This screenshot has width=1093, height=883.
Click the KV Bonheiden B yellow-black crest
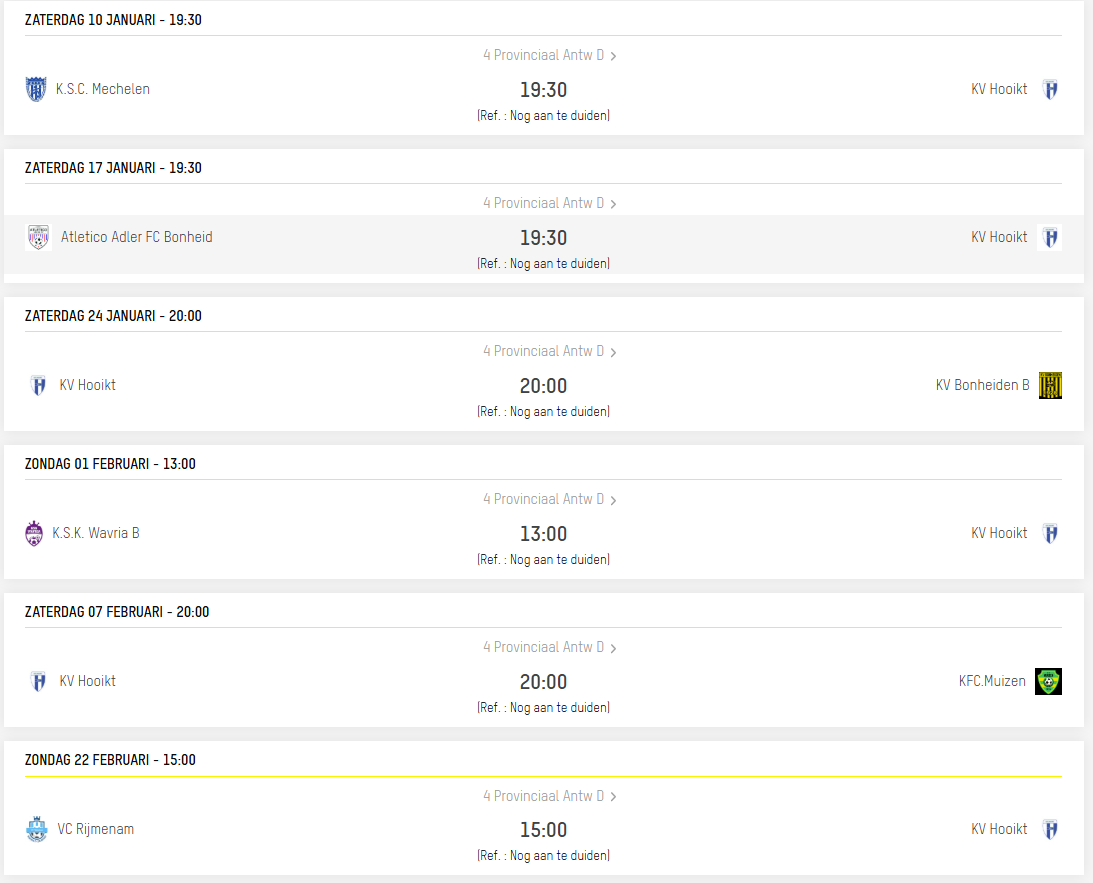(x=1050, y=385)
